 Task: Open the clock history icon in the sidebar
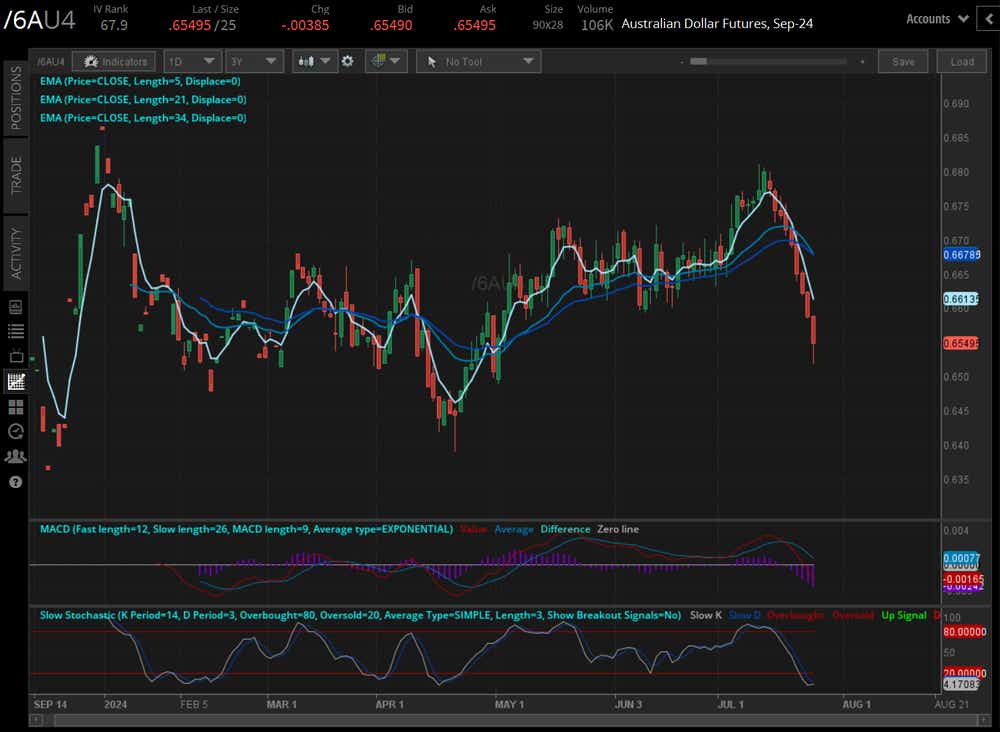[x=13, y=431]
